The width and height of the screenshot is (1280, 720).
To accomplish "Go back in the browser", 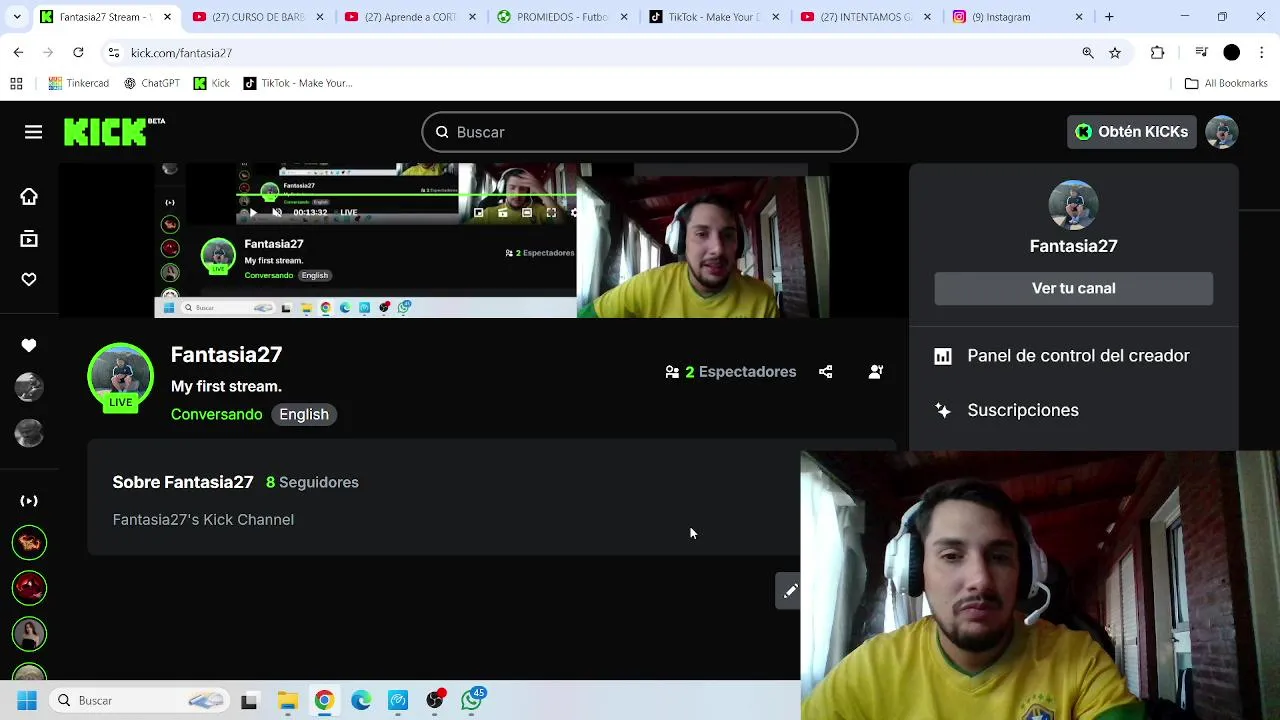I will click(18, 53).
